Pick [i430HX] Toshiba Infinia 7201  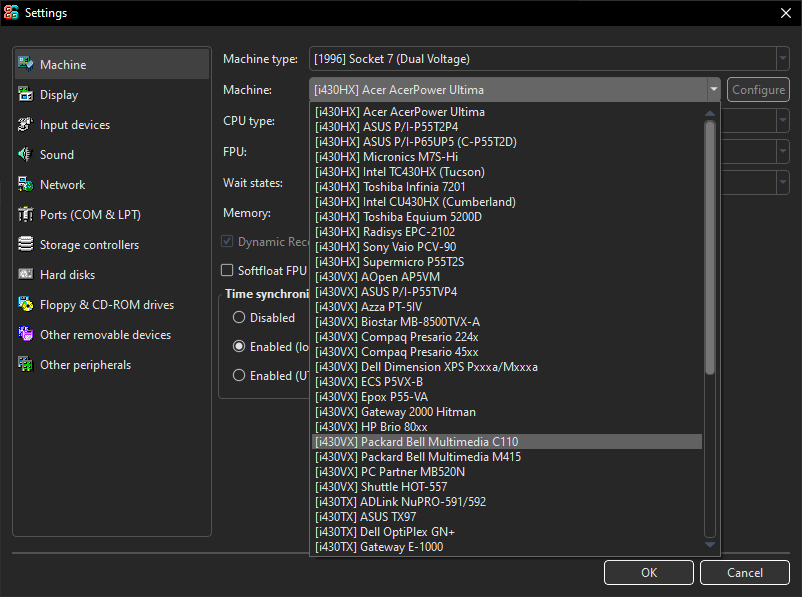(507, 187)
